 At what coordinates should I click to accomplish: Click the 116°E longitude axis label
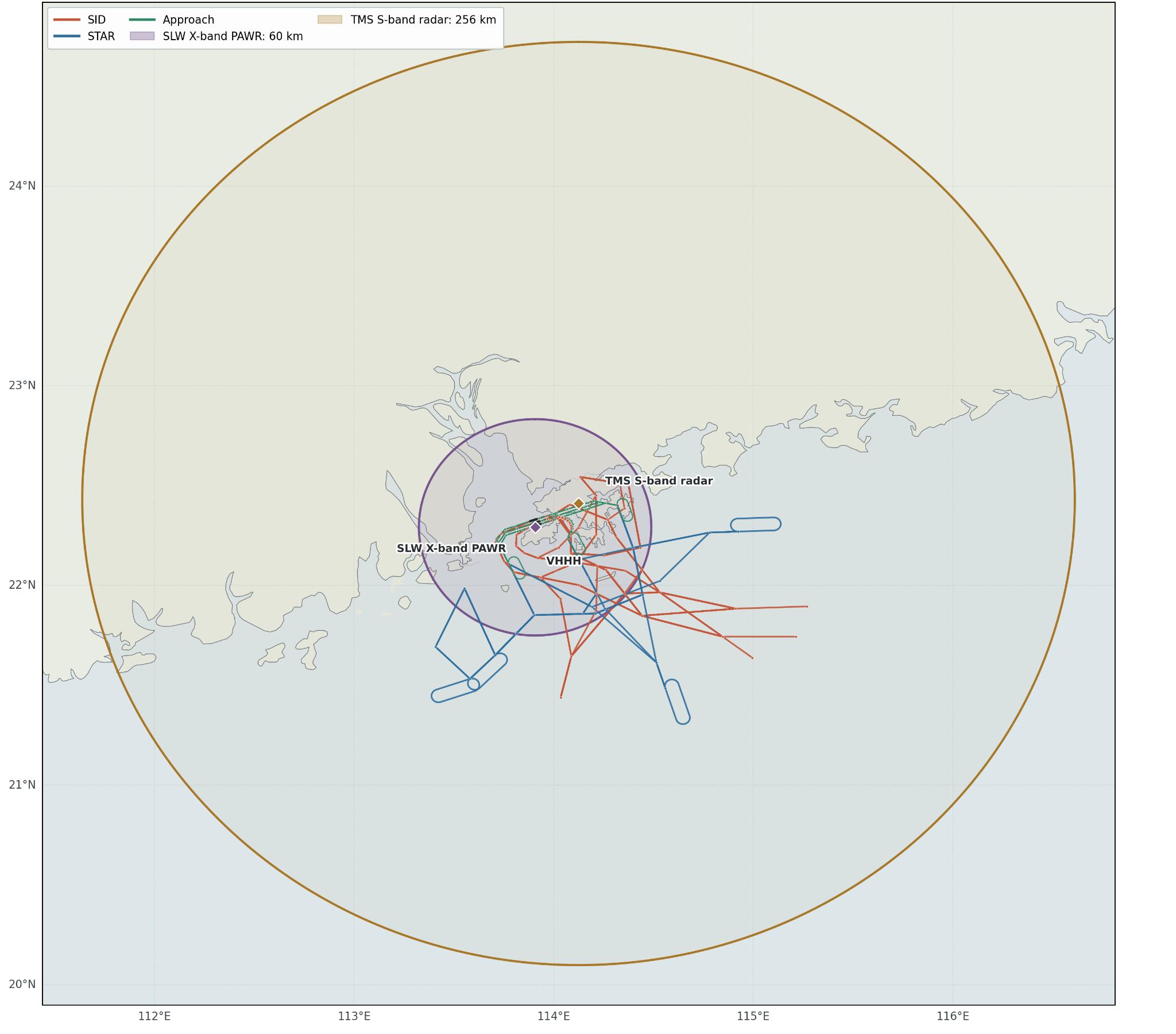[x=953, y=1016]
